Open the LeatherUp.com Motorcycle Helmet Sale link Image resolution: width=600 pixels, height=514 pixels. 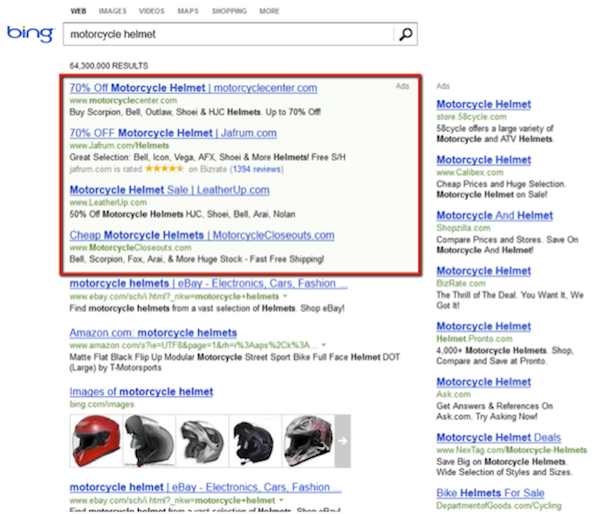click(170, 190)
